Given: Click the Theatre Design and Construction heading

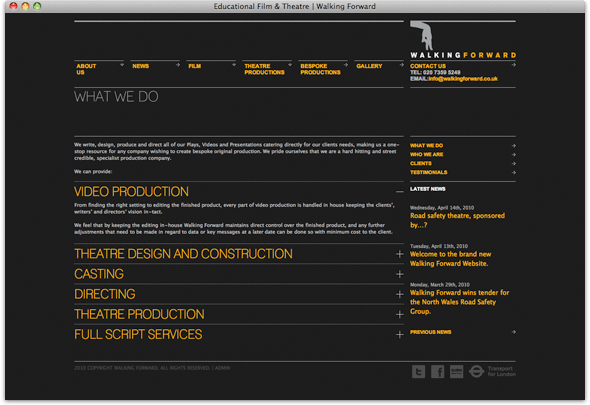Looking at the screenshot, I should point(183,254).
